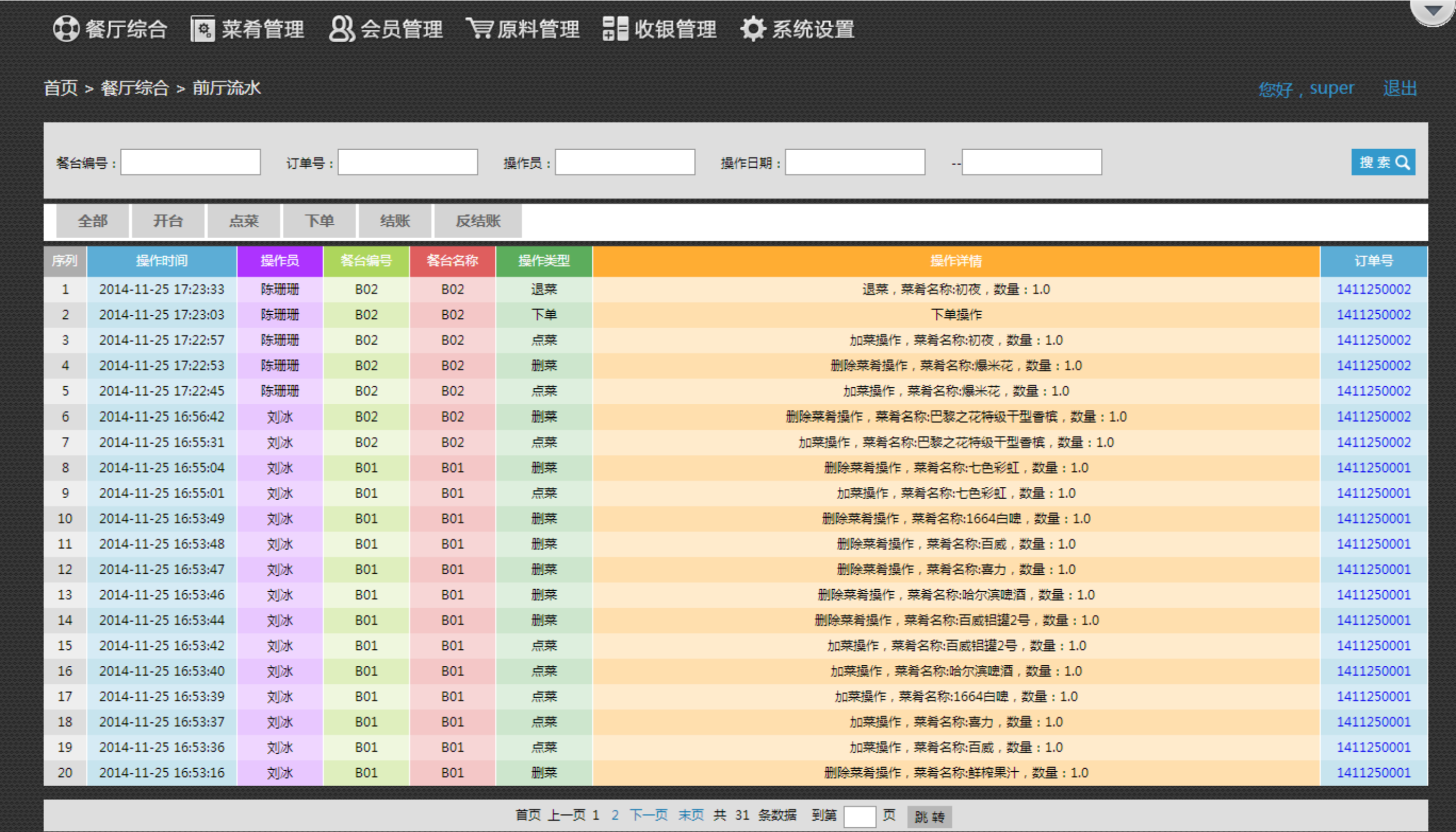Click timestamp 2014-11-25 16:56:42
The width and height of the screenshot is (1456, 832).
[x=162, y=417]
